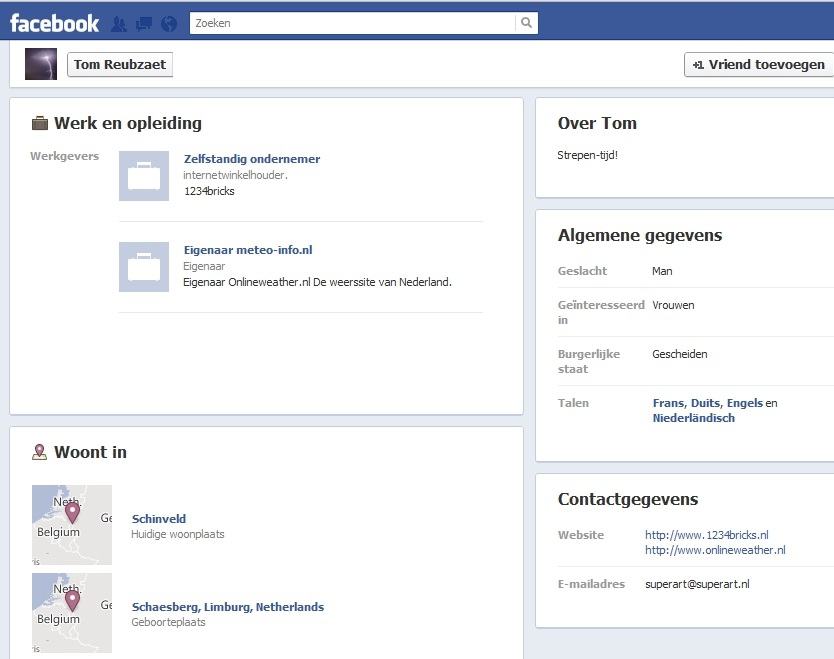Screen dimensions: 834x659
Task: Open Eigenaar meteo-info.nl link
Action: click(x=248, y=250)
